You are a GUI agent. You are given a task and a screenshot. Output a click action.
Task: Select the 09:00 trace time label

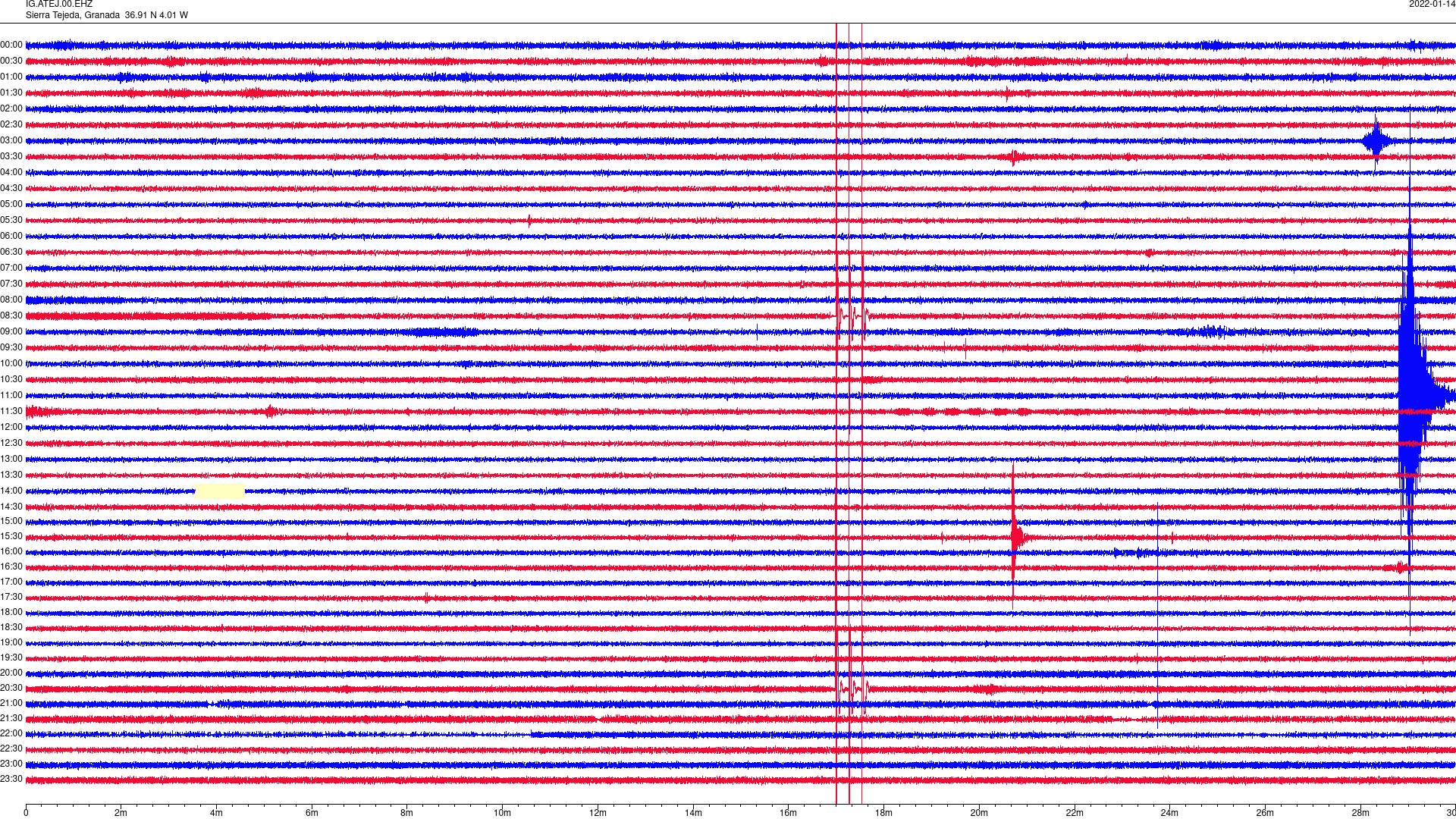(x=11, y=331)
